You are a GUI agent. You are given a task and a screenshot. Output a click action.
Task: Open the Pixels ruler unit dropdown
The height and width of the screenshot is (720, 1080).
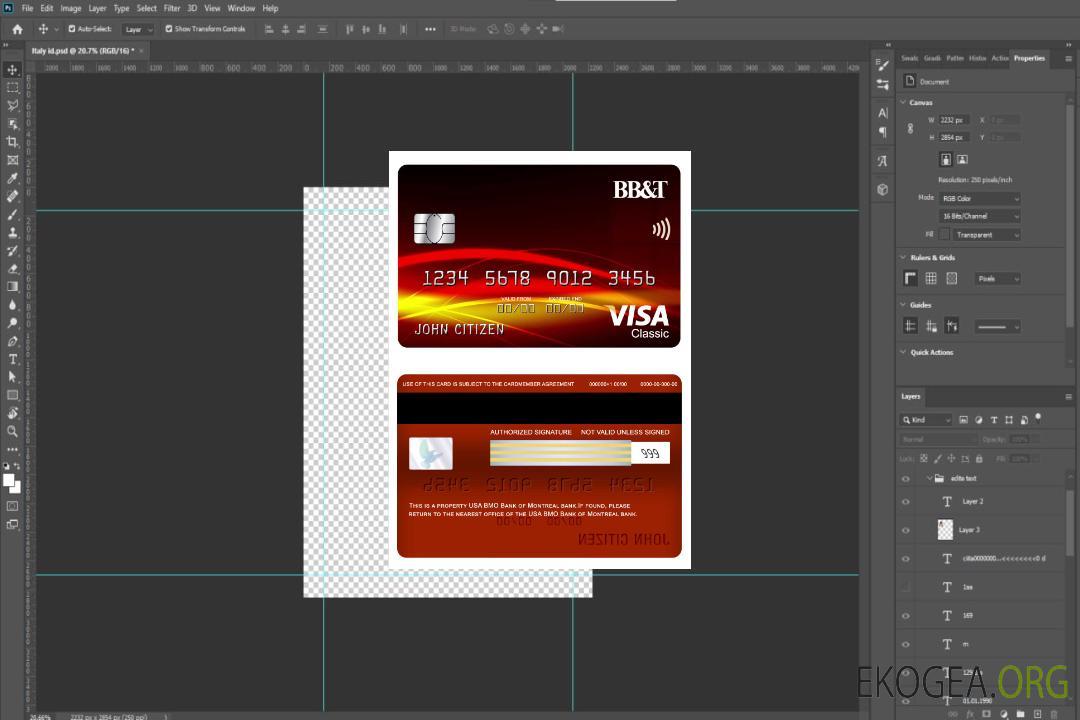[998, 278]
